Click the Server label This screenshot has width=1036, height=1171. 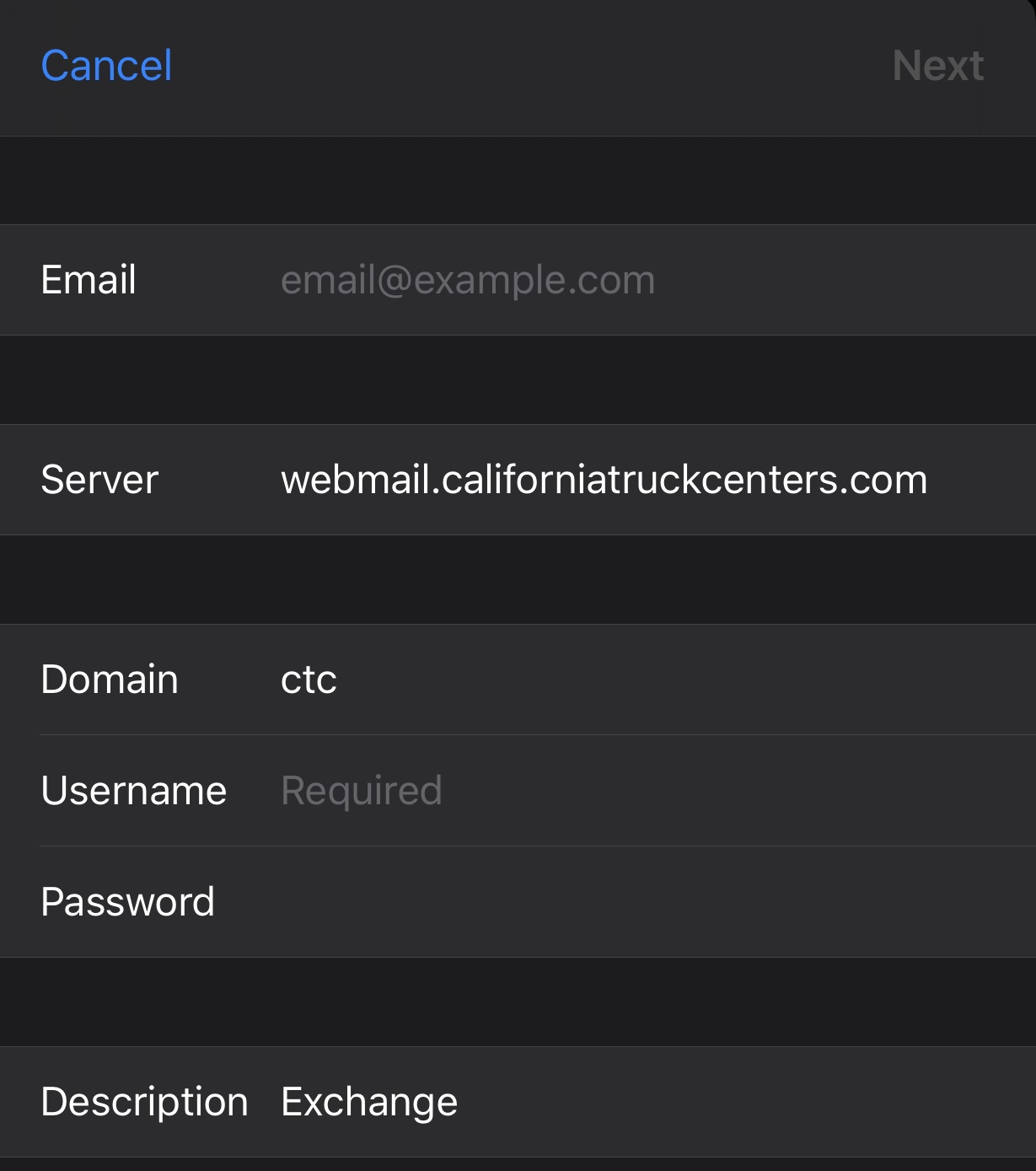pyautogui.click(x=99, y=480)
